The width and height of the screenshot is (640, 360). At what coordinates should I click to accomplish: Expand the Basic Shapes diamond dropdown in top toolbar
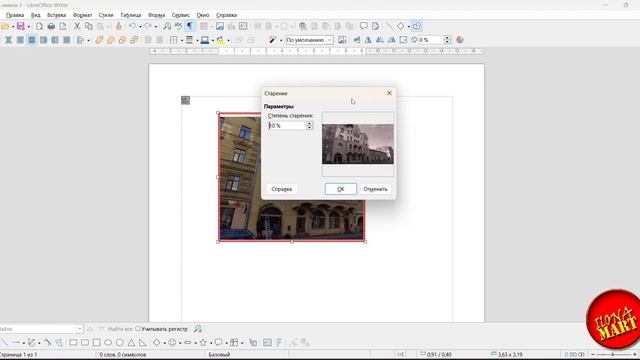click(409, 27)
